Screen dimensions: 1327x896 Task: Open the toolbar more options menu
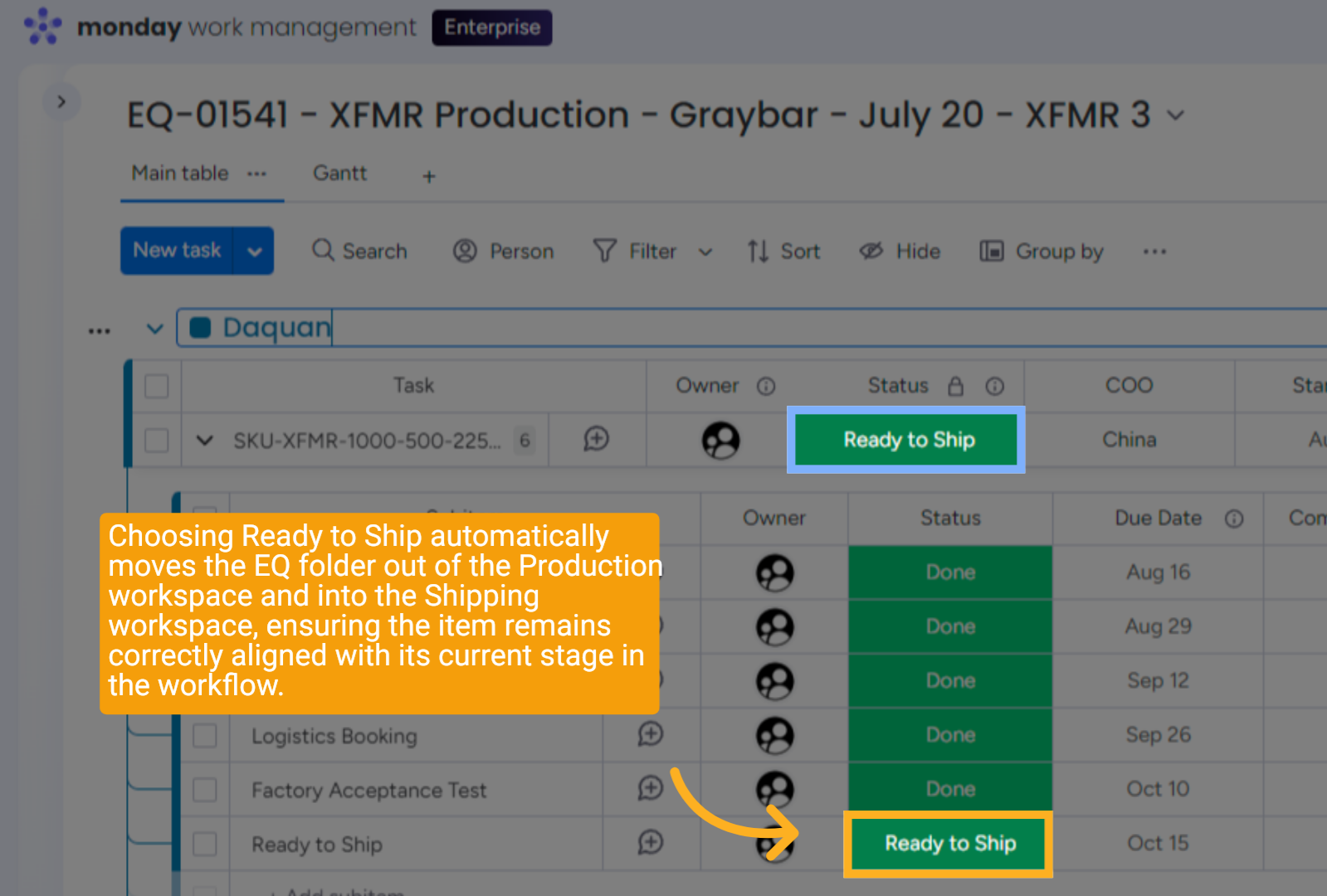[1154, 251]
